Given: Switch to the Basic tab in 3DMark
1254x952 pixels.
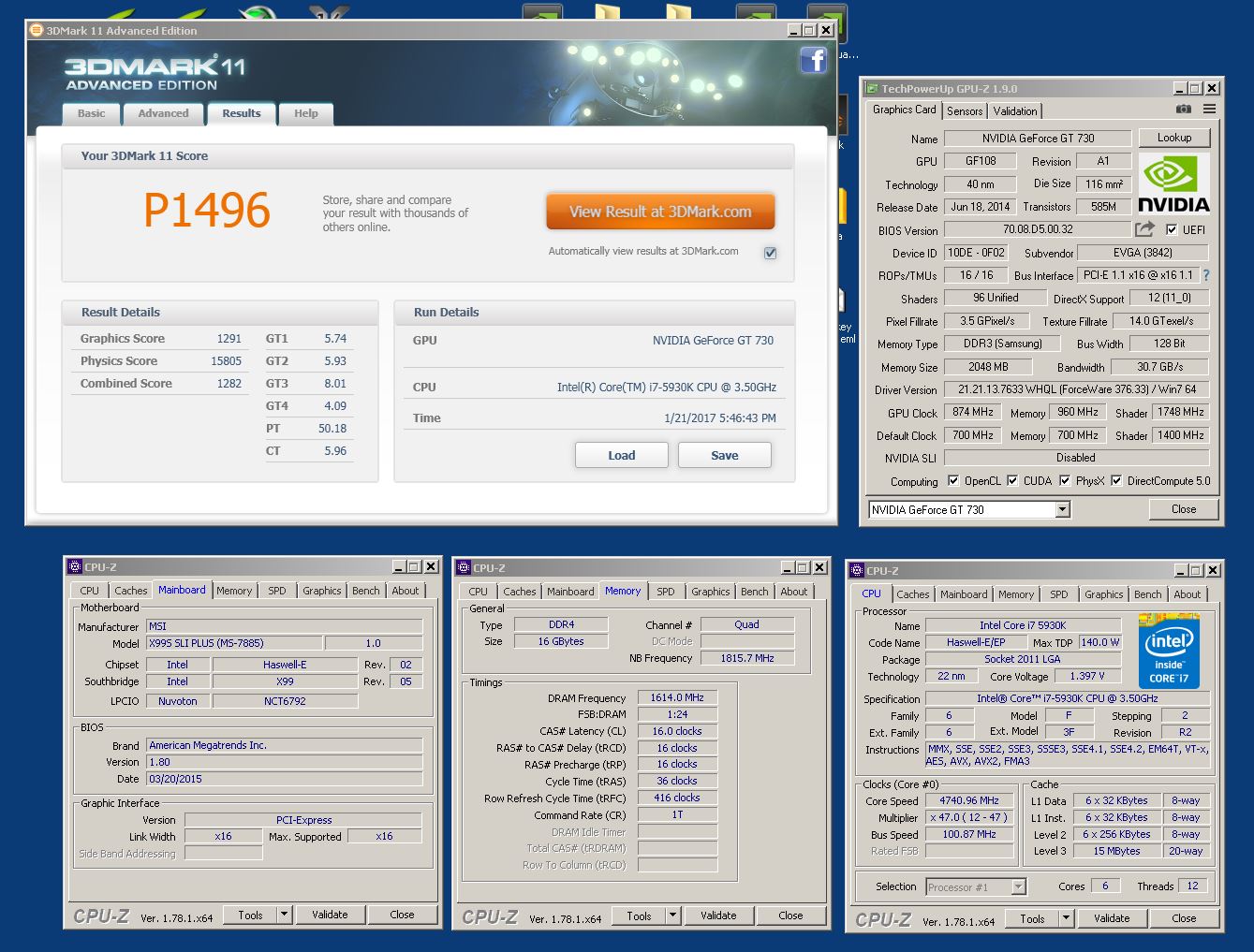Looking at the screenshot, I should [x=92, y=113].
